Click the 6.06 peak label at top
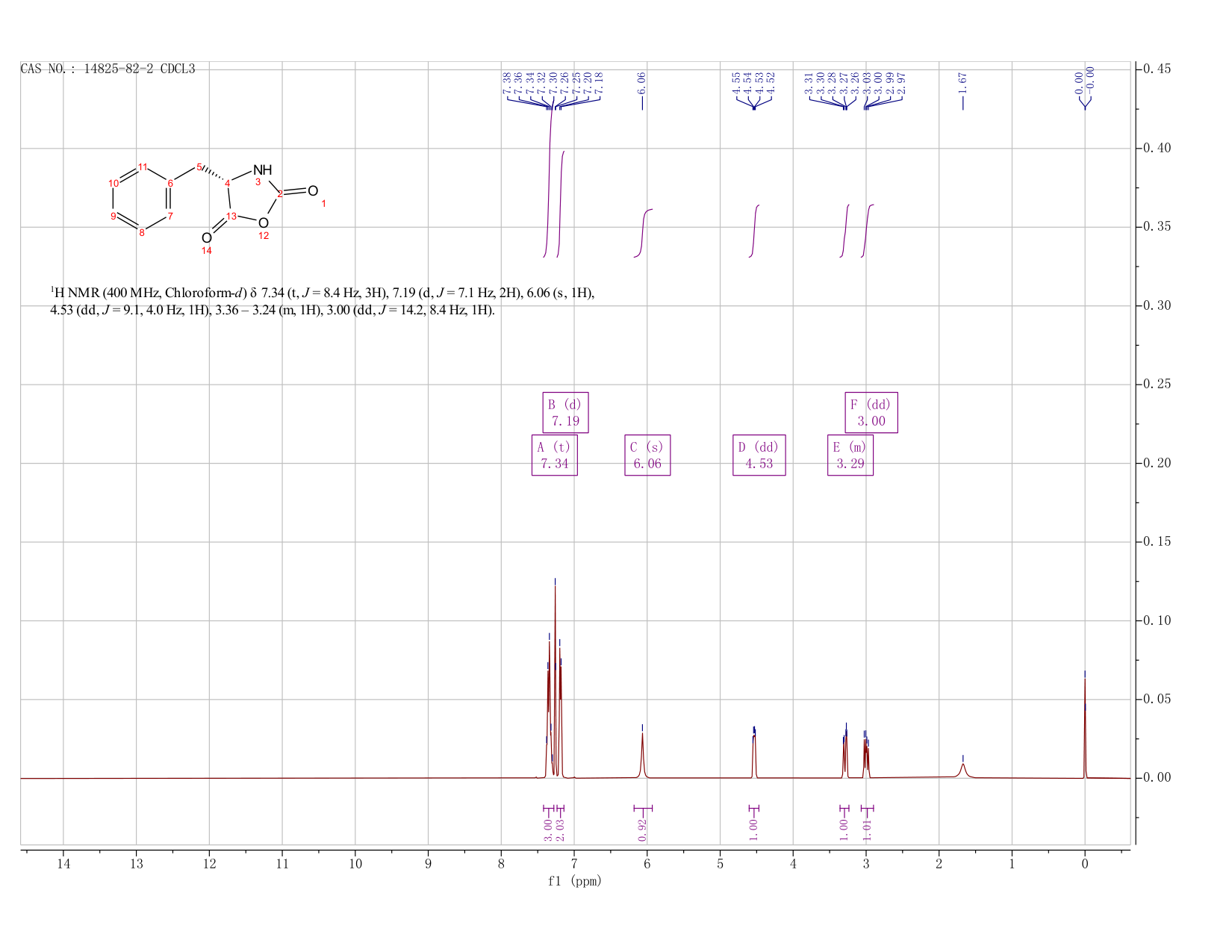 click(641, 83)
